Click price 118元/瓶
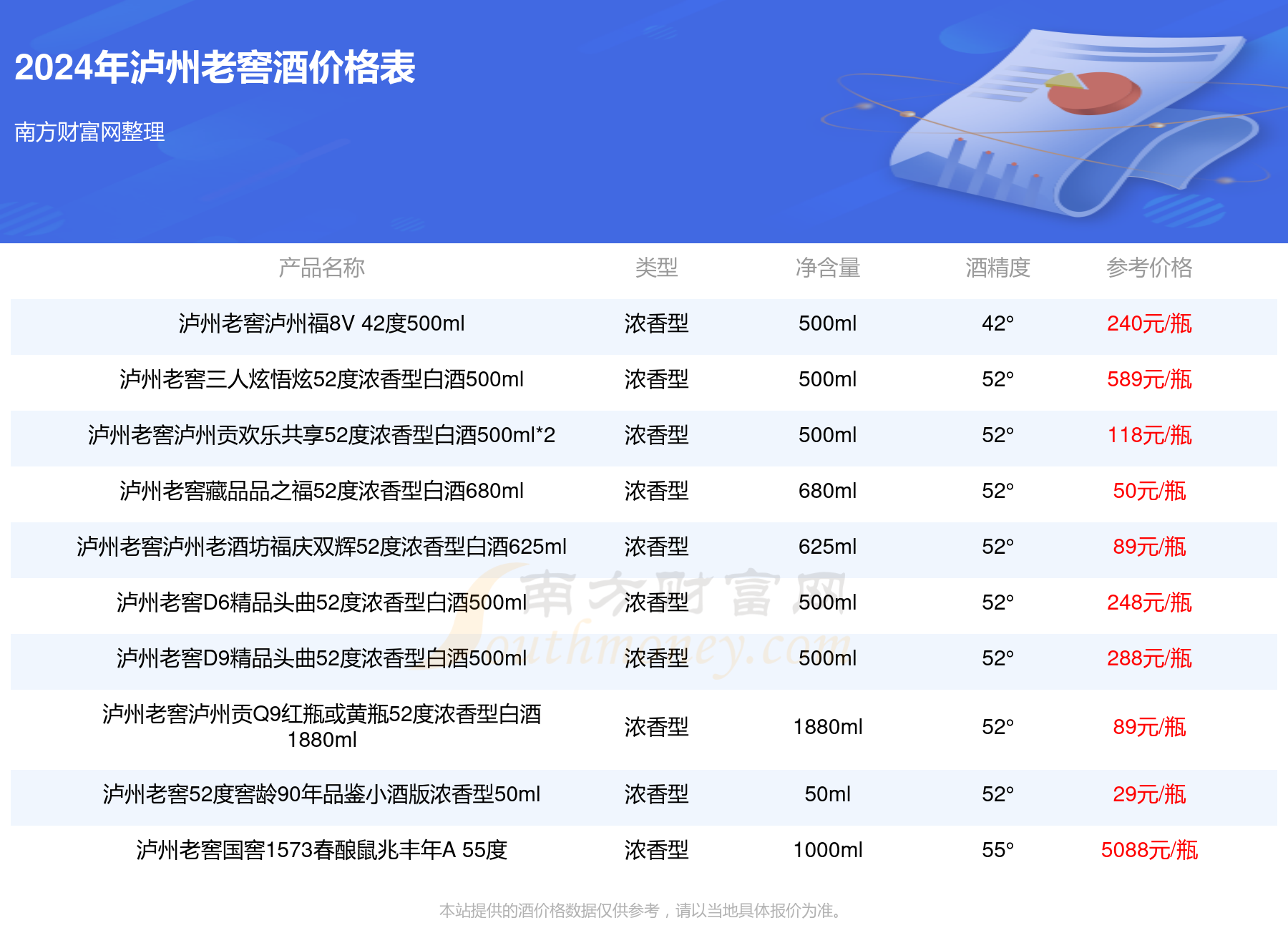The image size is (1288, 943). (x=1149, y=435)
